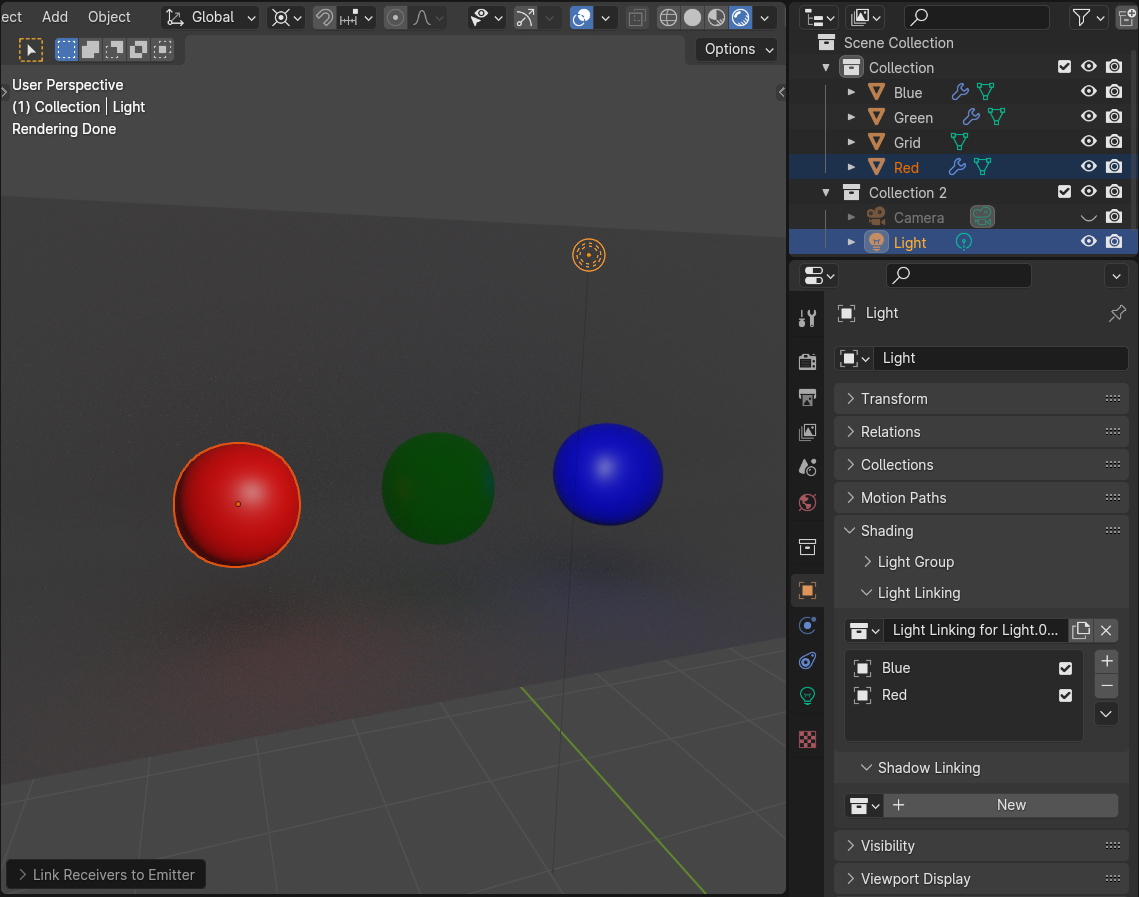This screenshot has height=897, width=1139.
Task: Open the outliner filter dropdown
Action: pyautogui.click(x=1088, y=17)
